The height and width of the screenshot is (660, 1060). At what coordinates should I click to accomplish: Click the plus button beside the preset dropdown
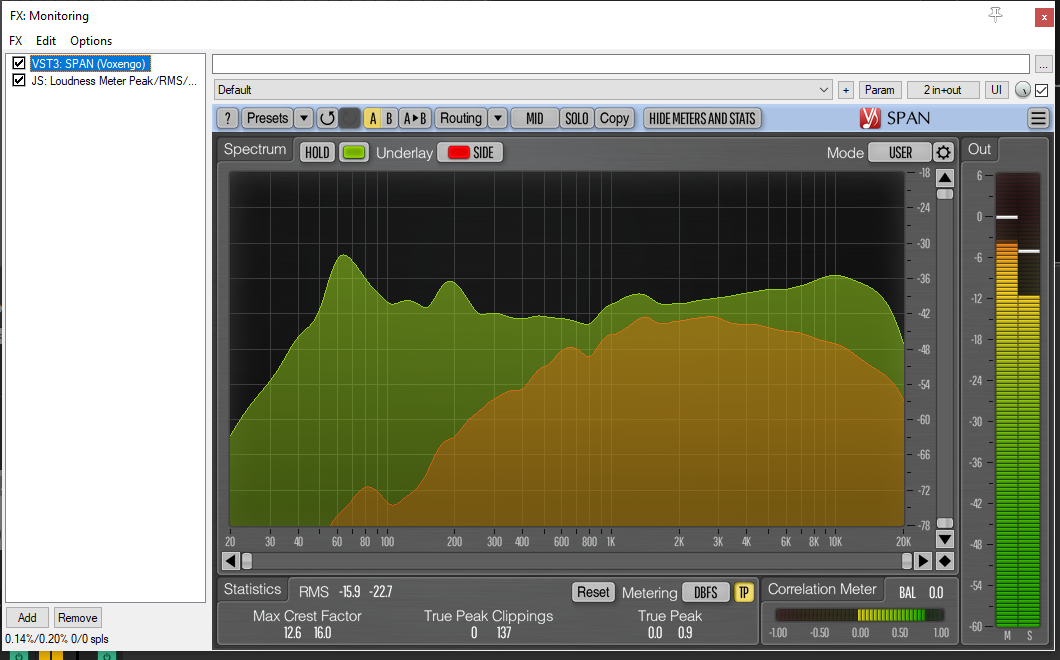coord(845,90)
